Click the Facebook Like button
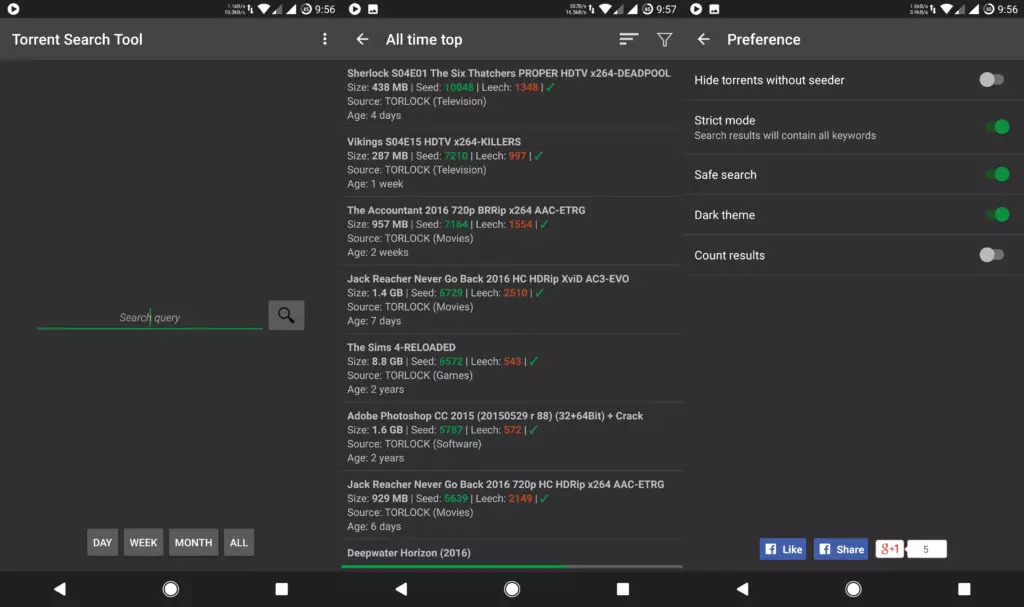 [x=783, y=549]
